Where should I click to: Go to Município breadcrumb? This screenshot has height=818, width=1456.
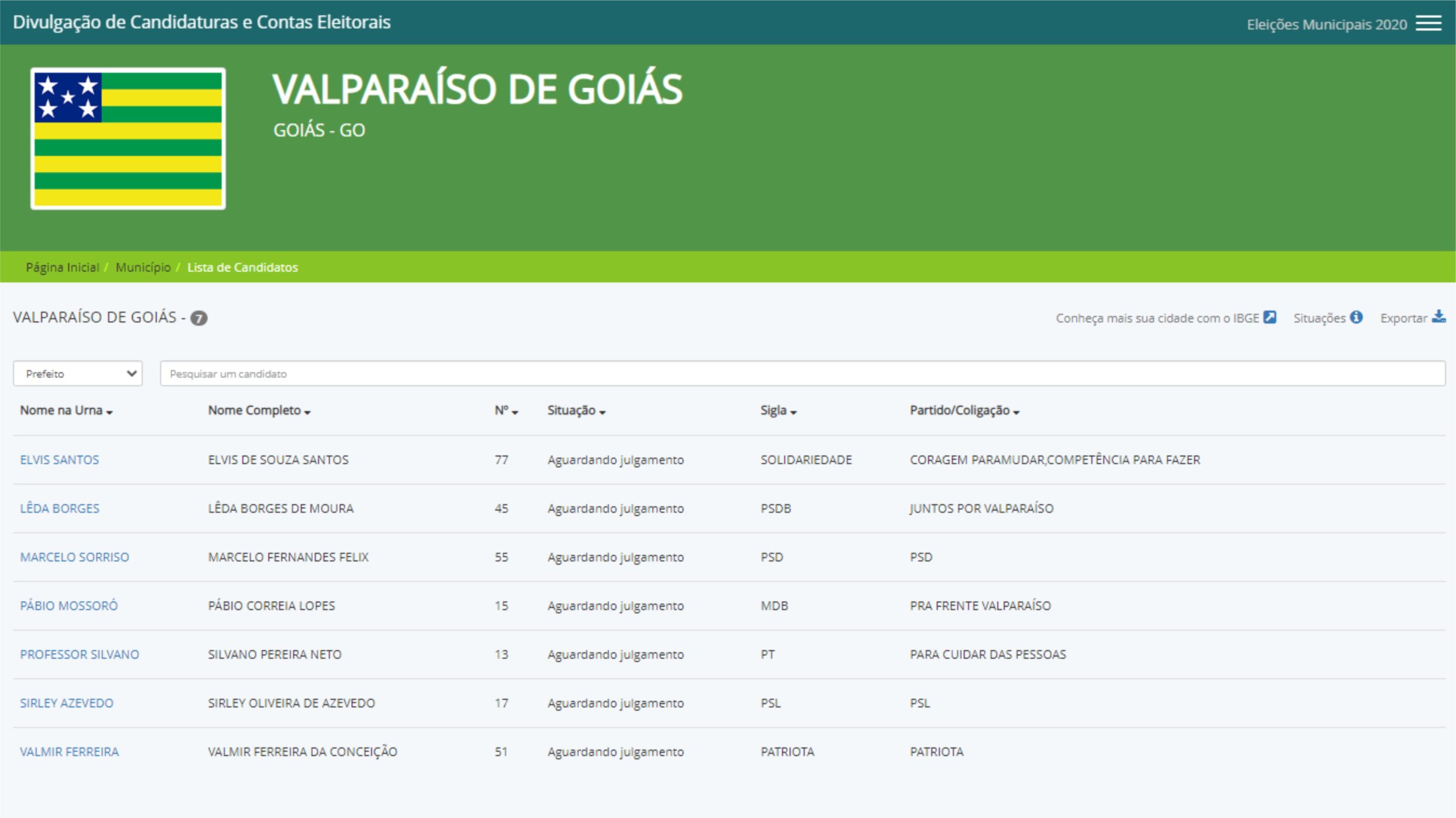point(143,267)
